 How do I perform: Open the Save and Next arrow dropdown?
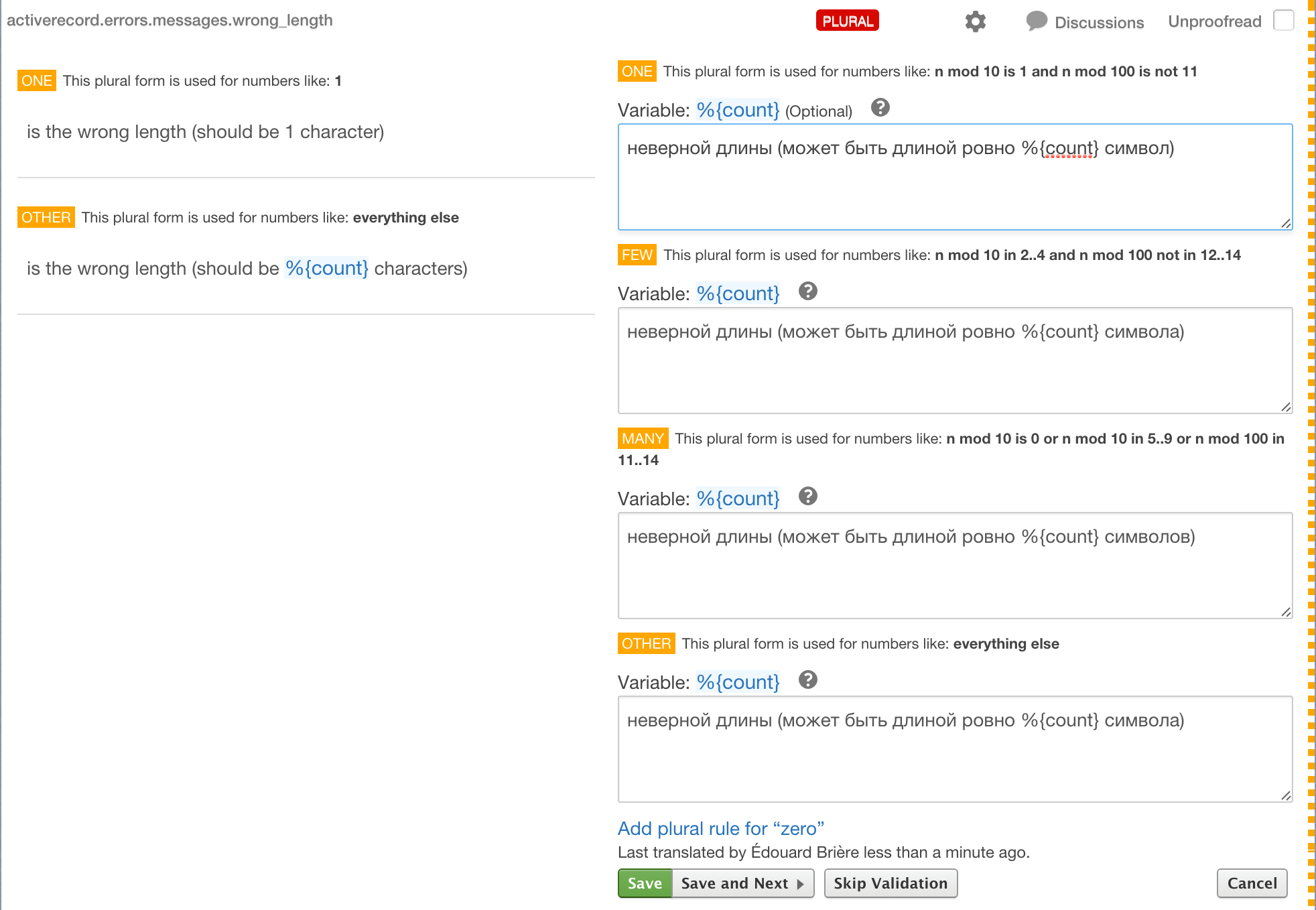pyautogui.click(x=801, y=884)
